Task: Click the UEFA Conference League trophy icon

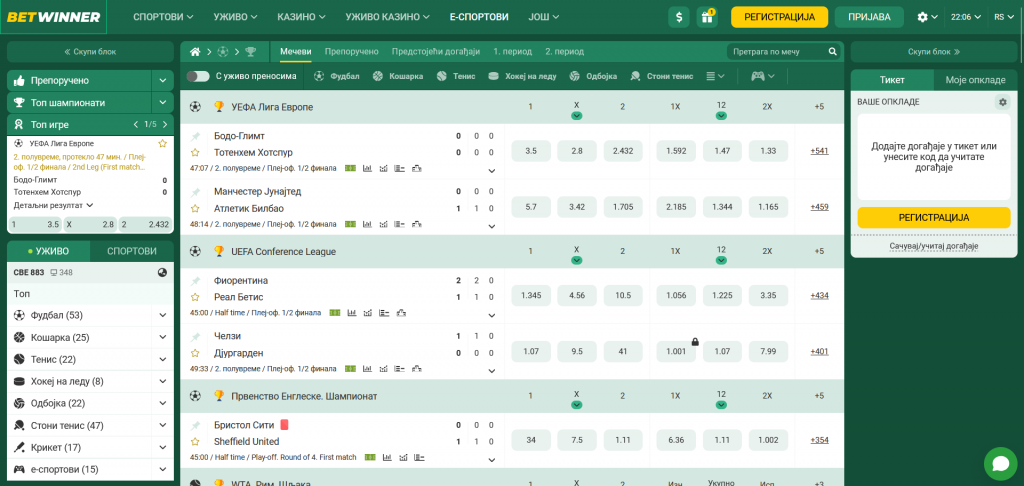Action: 219,251
